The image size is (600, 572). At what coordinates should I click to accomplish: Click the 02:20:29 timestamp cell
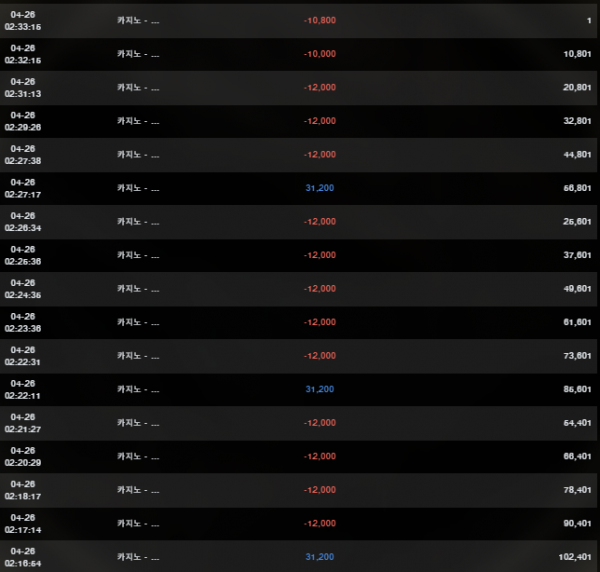point(22,456)
